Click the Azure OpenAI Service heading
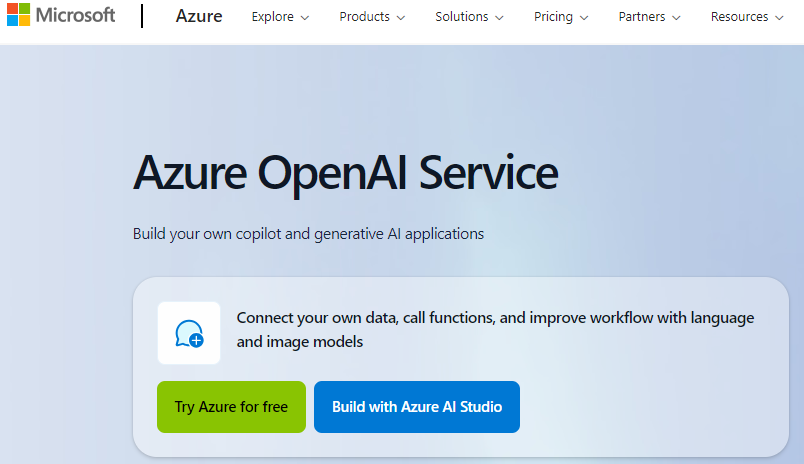The height and width of the screenshot is (464, 804). coord(345,173)
